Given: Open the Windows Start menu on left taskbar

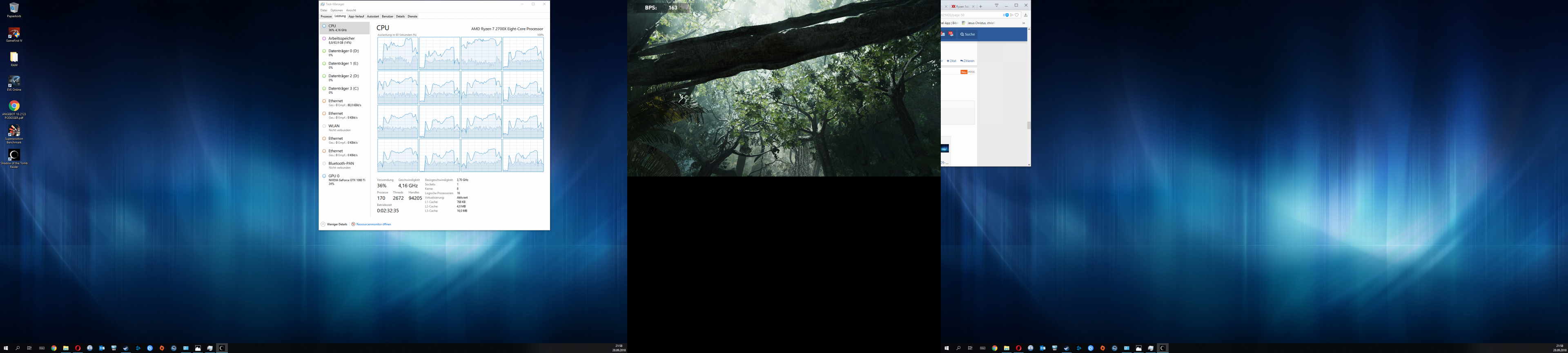Looking at the screenshot, I should [x=6, y=348].
